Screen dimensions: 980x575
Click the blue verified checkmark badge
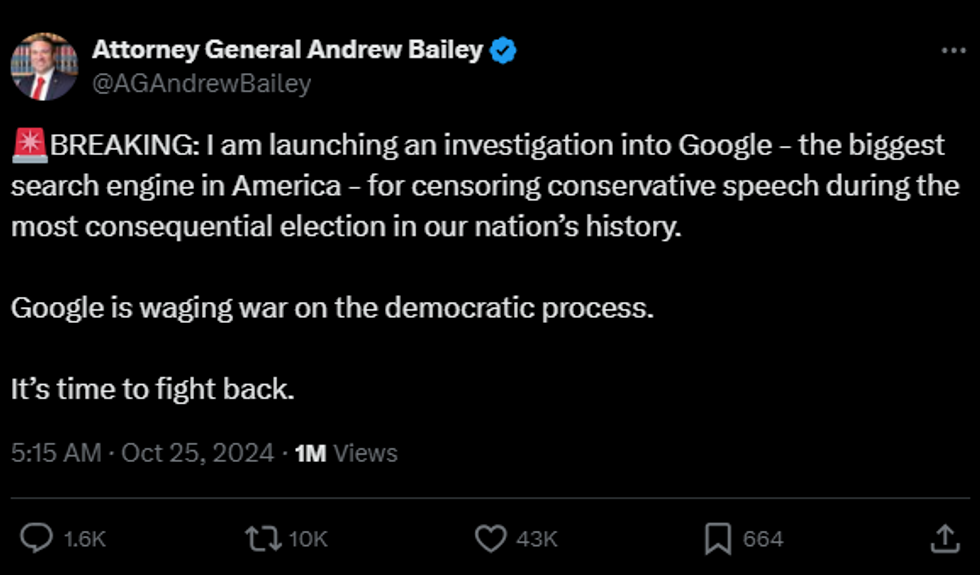(503, 50)
